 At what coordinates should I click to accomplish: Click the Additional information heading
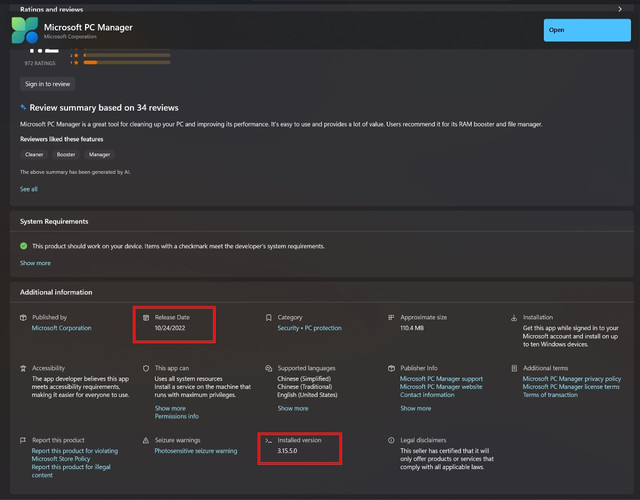pyautogui.click(x=56, y=292)
